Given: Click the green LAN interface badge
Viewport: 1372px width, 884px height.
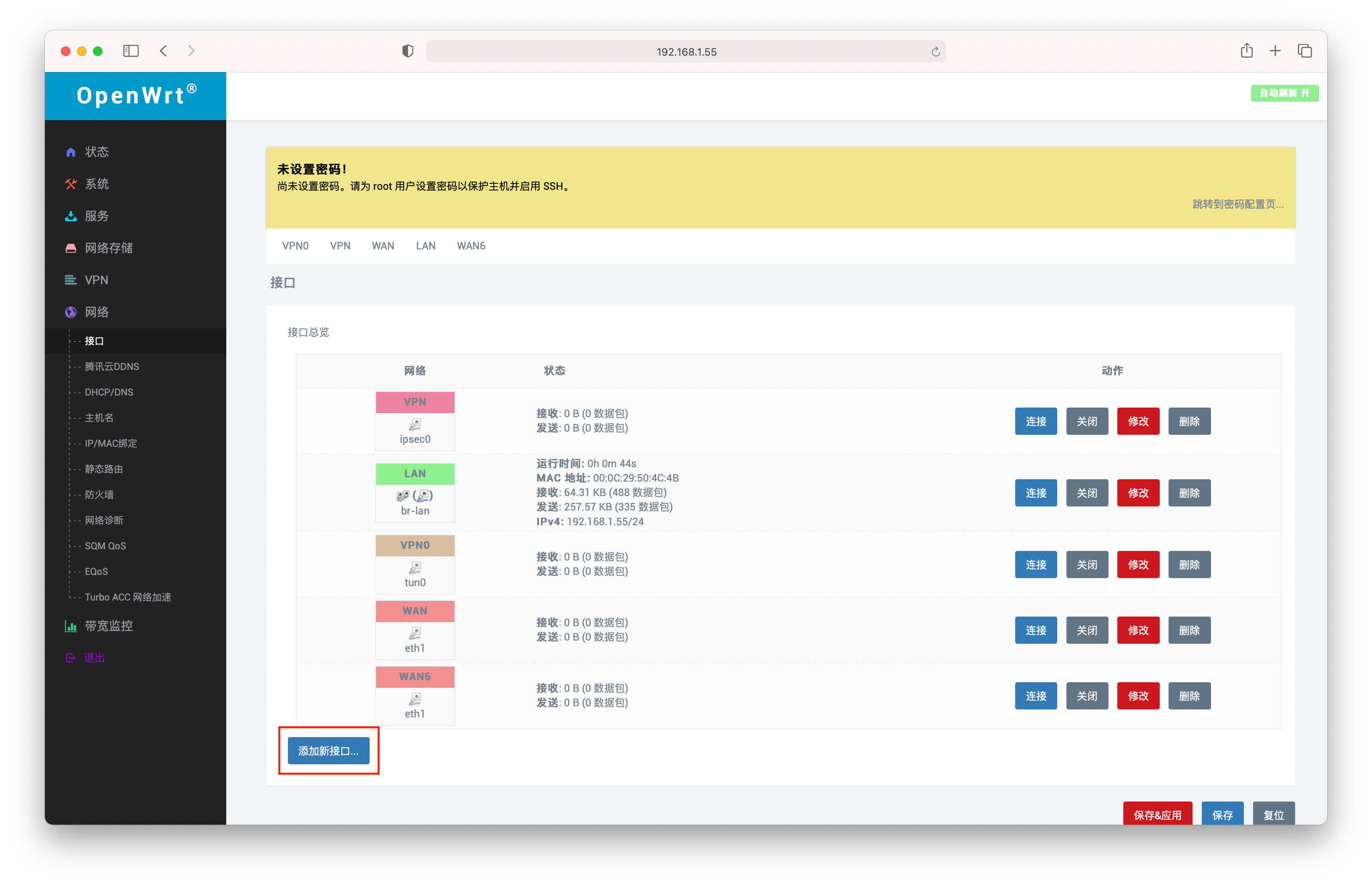Looking at the screenshot, I should (x=414, y=474).
